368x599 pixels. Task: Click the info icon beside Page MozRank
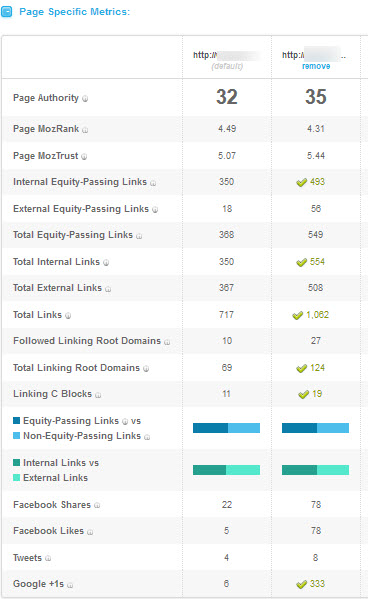pos(85,130)
